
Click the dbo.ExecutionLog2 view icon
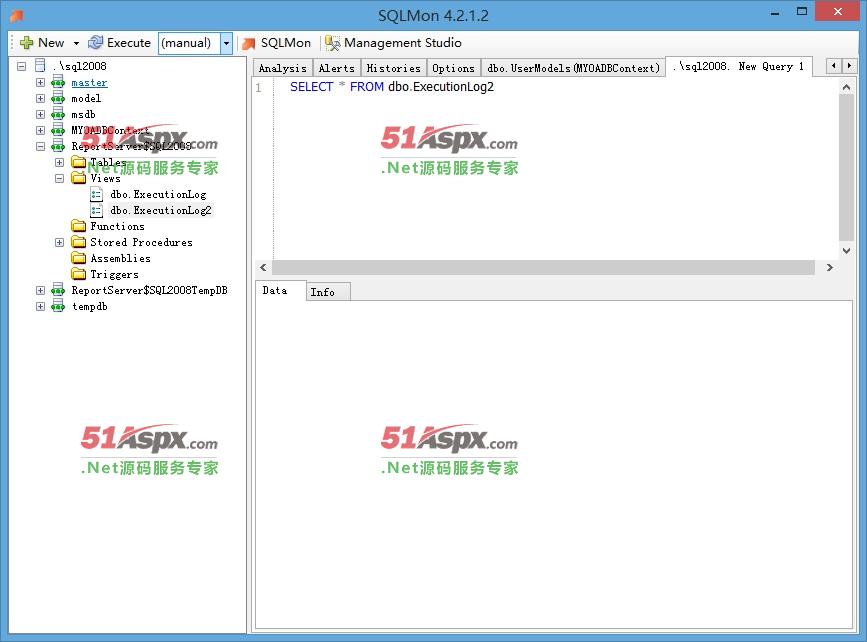coord(96,210)
